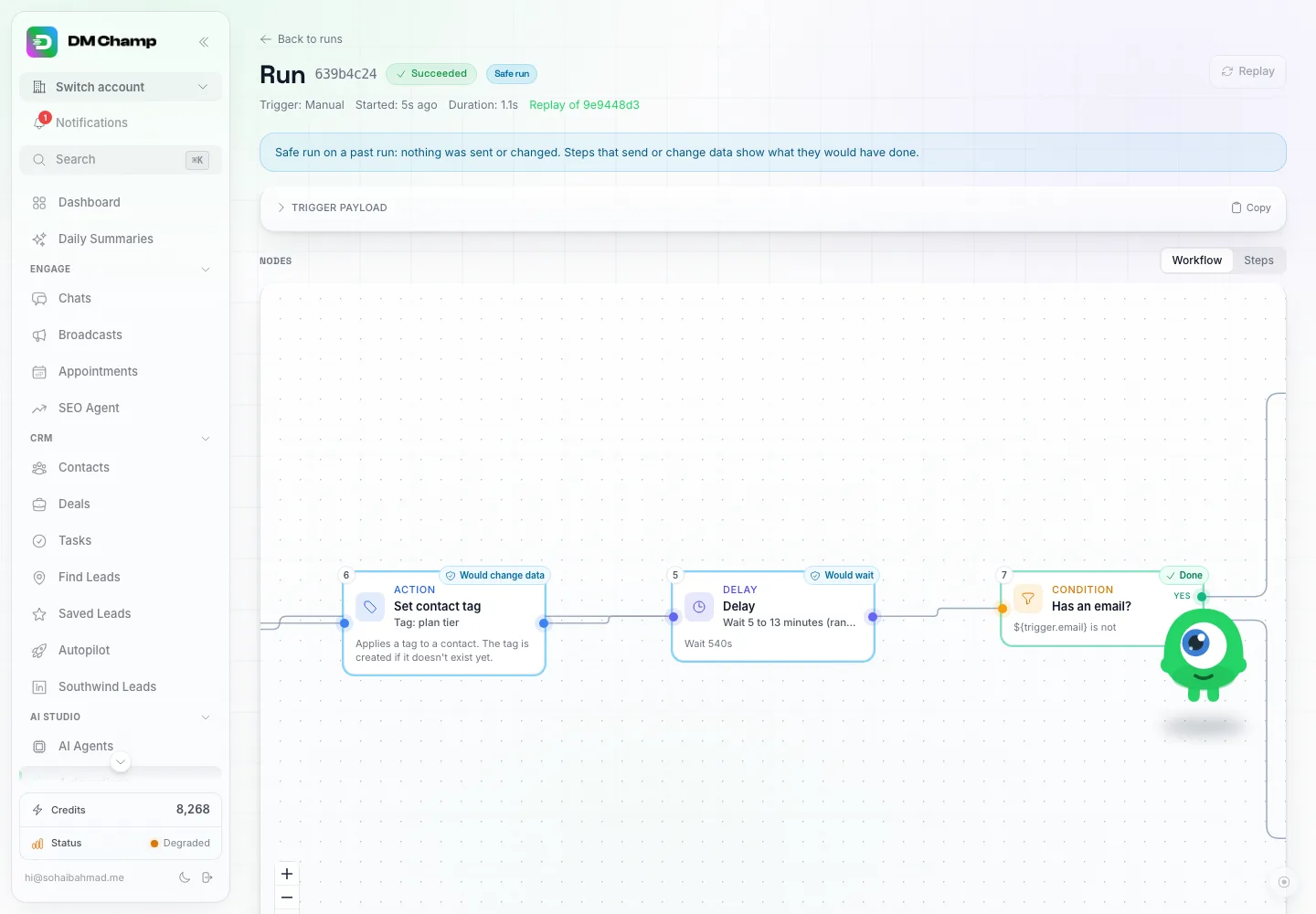Screen dimensions: 1316x914
Task: Zoom in on the workflow canvas
Action: tap(287, 874)
